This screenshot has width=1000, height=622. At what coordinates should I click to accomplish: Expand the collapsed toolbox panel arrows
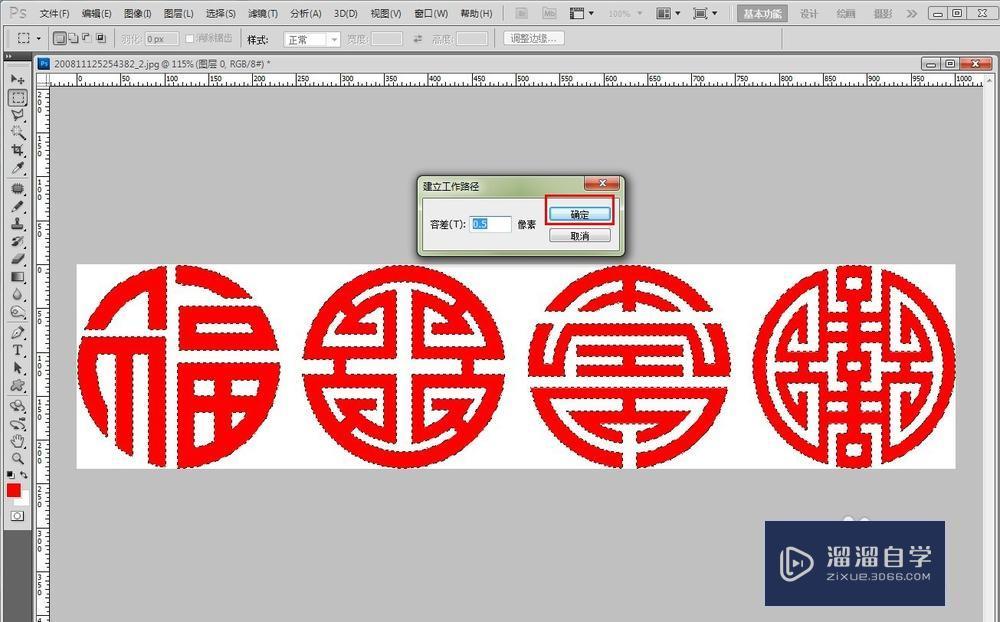[9, 57]
